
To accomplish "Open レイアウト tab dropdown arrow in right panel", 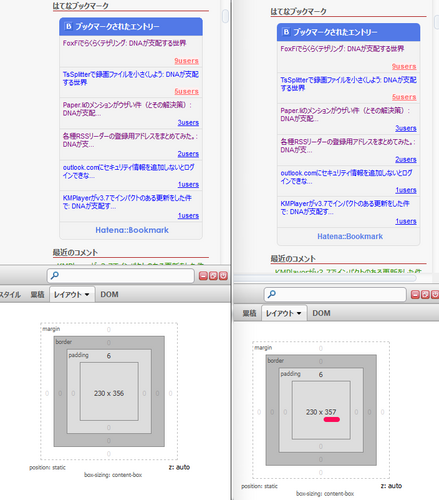I will pos(299,313).
